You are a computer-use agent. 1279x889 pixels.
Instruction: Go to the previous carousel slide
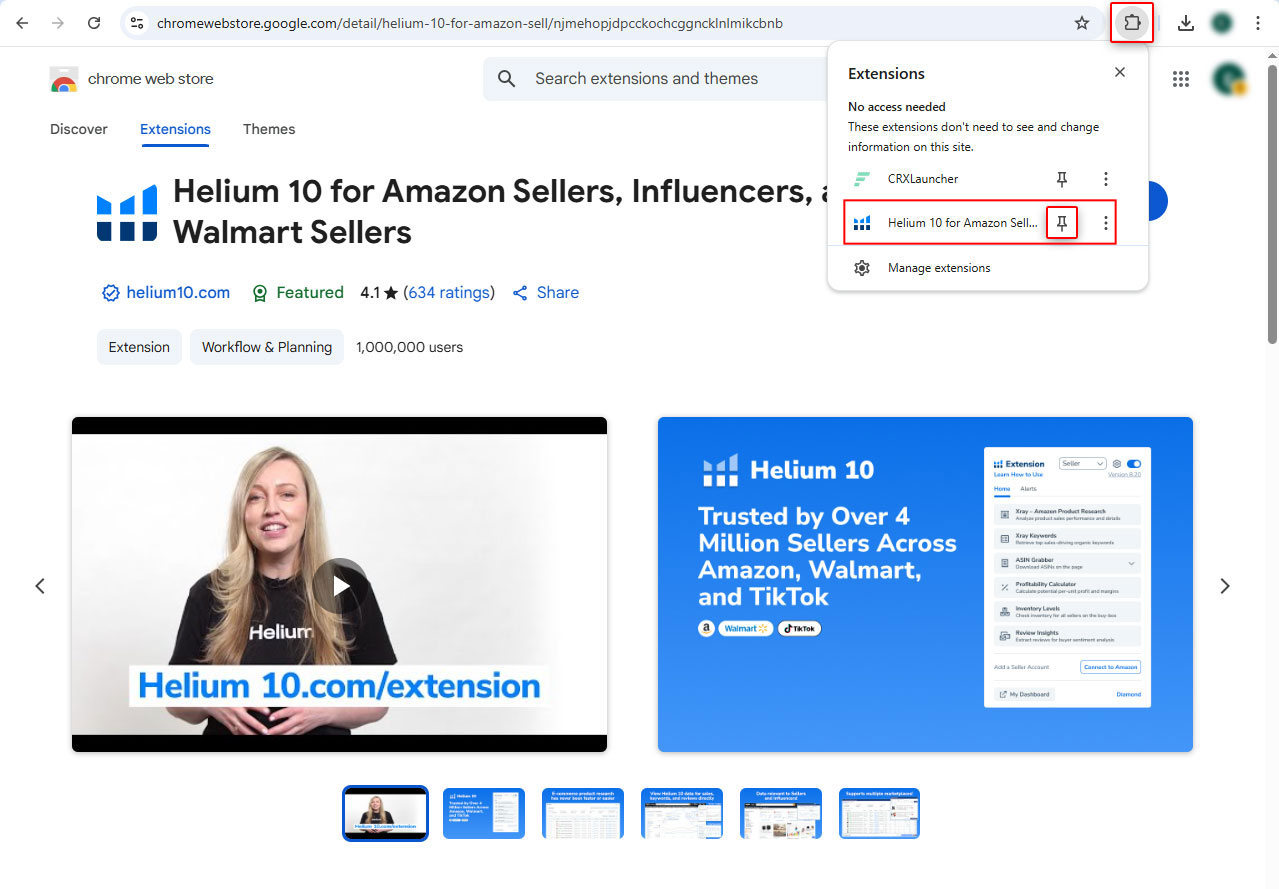tap(40, 586)
